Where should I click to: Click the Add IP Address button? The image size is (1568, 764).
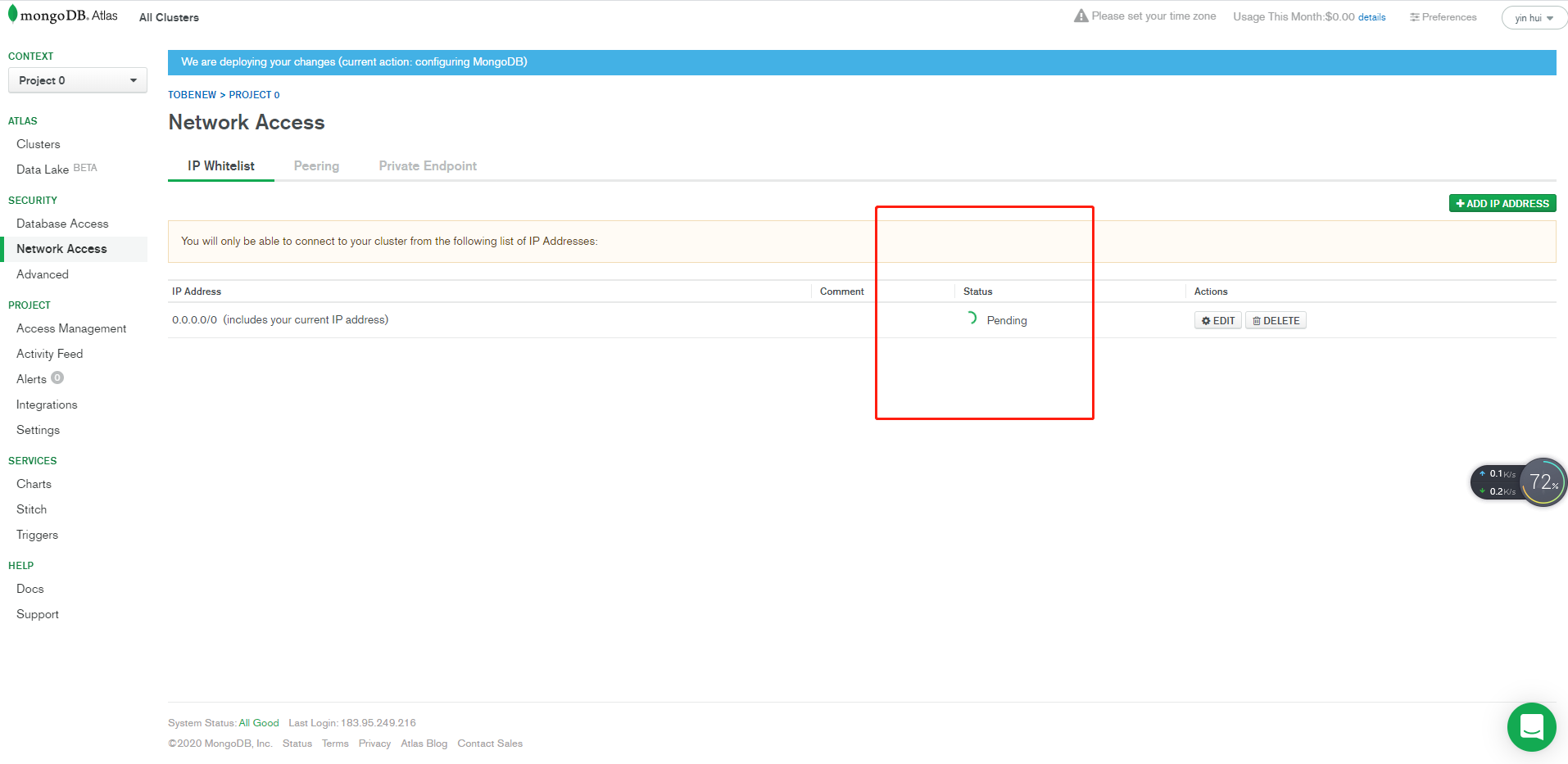(x=1502, y=203)
